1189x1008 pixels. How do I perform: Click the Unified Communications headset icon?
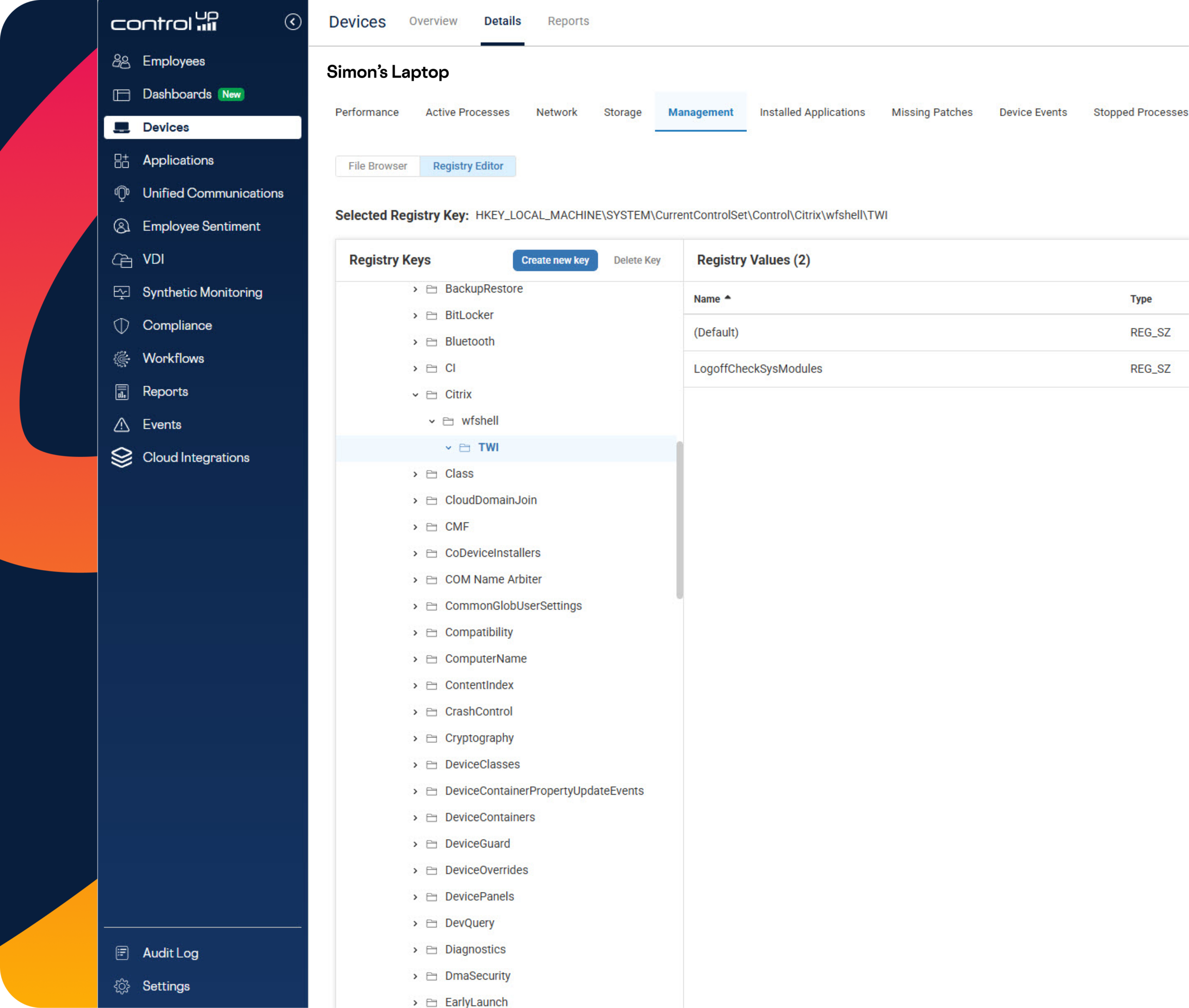(121, 193)
